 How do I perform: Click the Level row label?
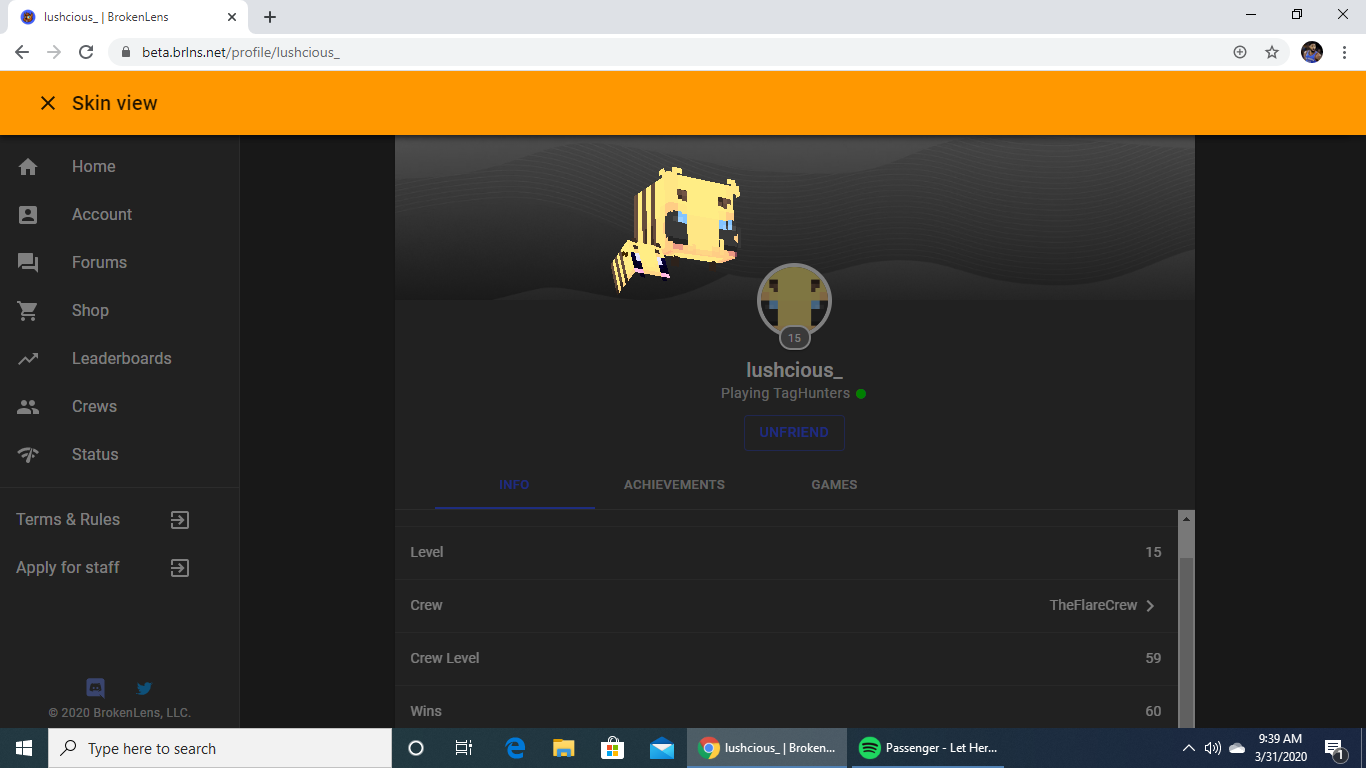(x=427, y=553)
